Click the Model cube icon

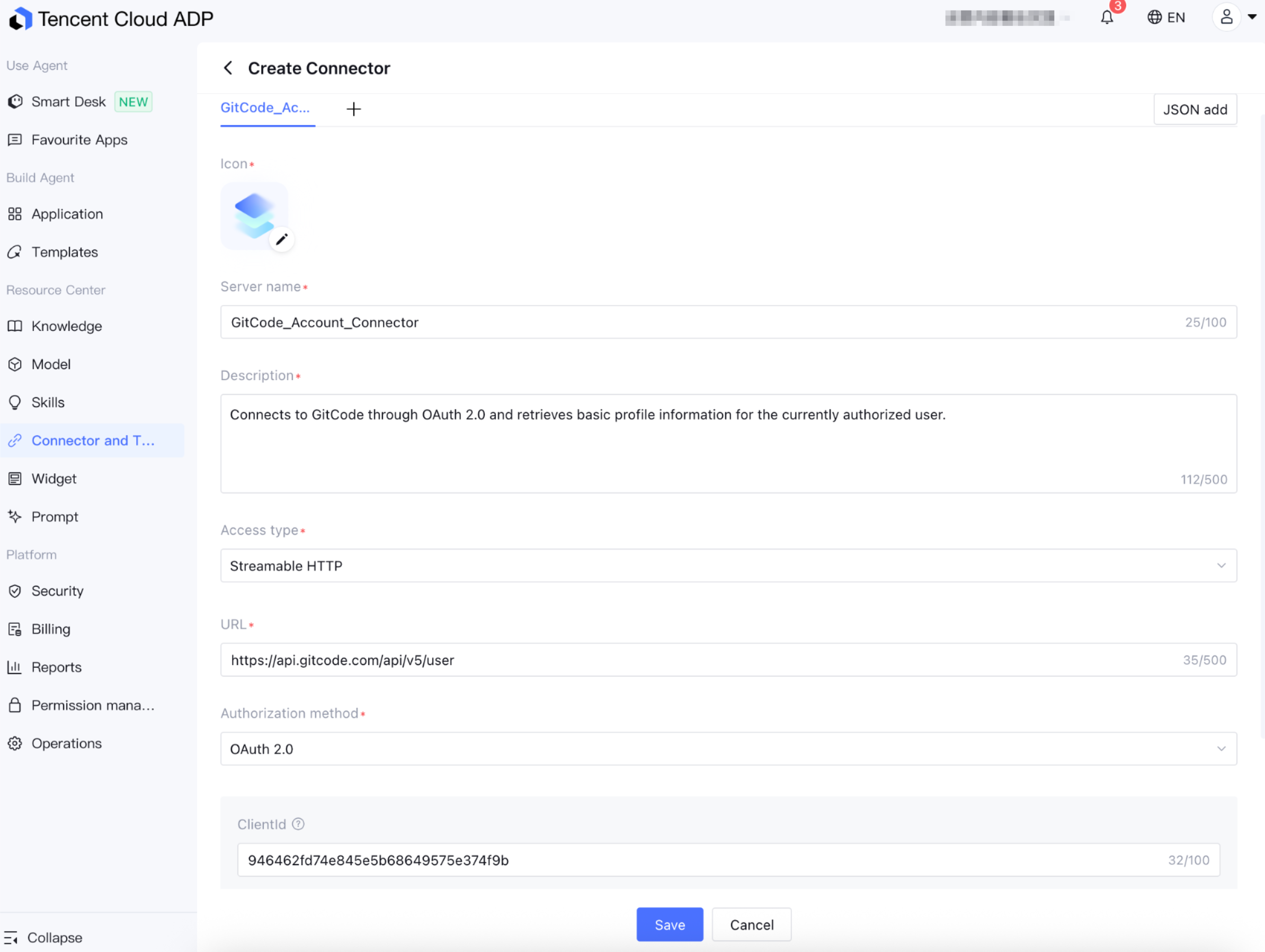[x=15, y=364]
